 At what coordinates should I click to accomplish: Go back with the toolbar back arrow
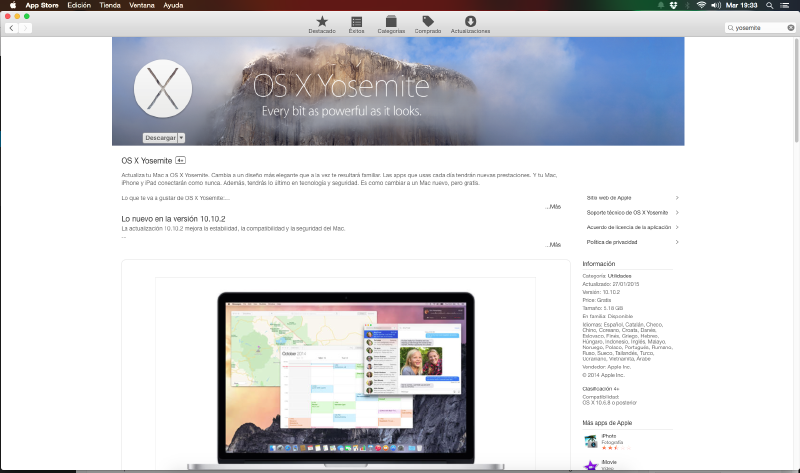11,28
